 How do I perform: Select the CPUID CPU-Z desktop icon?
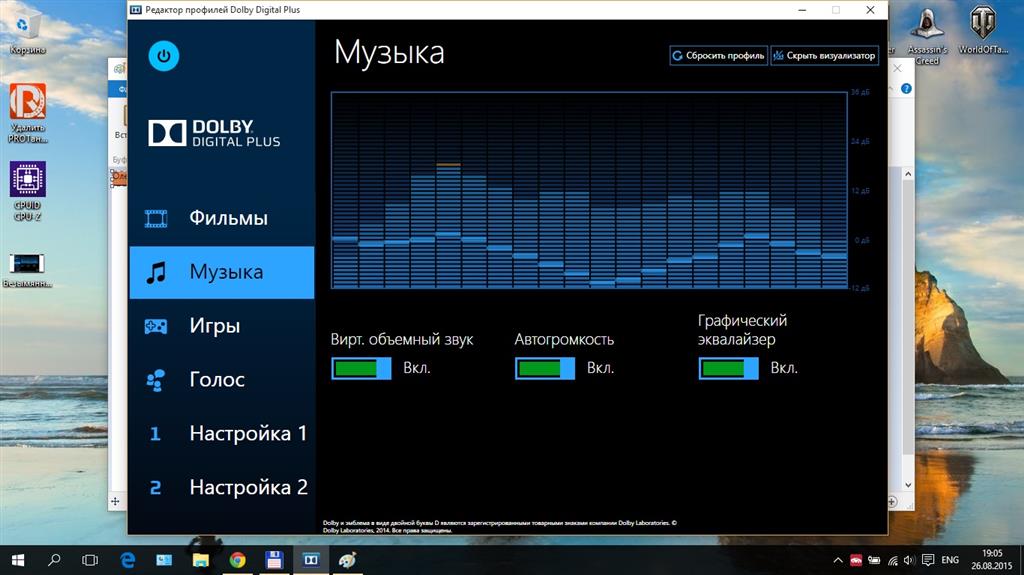tap(27, 191)
